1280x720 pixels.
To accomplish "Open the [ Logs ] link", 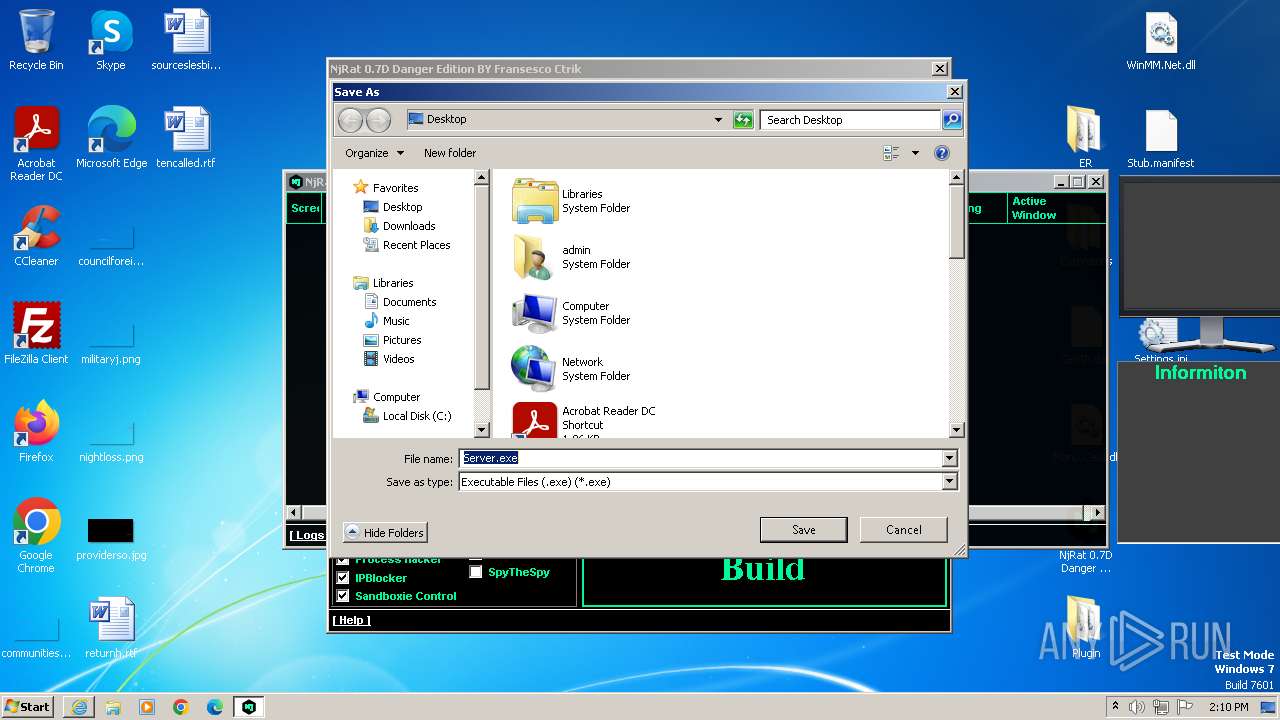I will 307,535.
